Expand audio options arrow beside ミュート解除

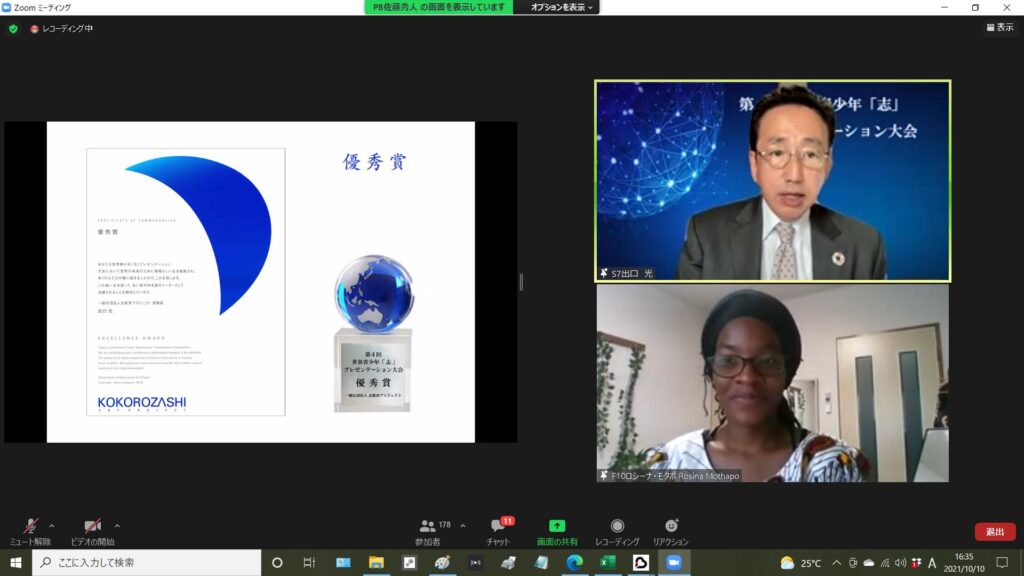(x=52, y=526)
